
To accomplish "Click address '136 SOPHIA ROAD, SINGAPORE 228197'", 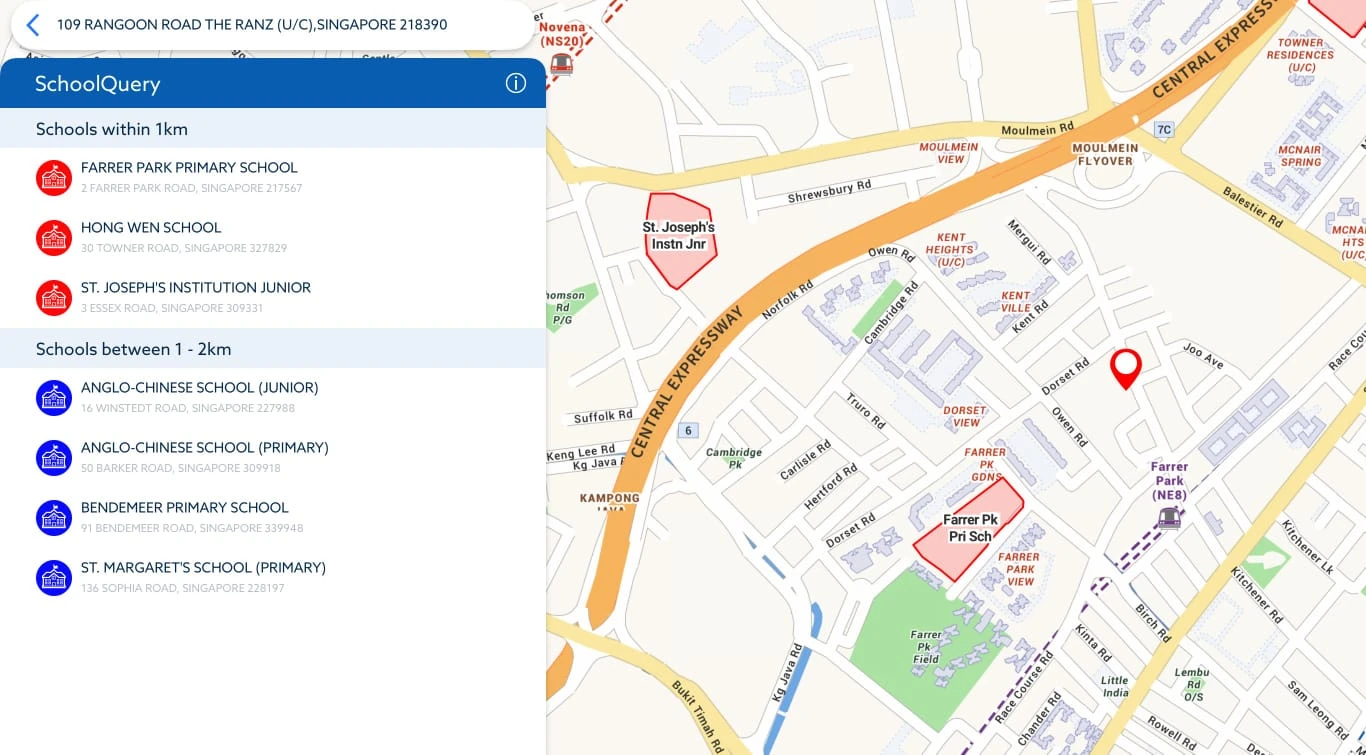I will coord(183,588).
